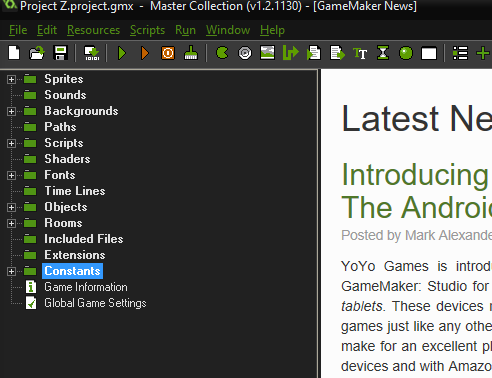The image size is (492, 378).
Task: Select the Objects label in resource tree
Action: click(x=66, y=207)
